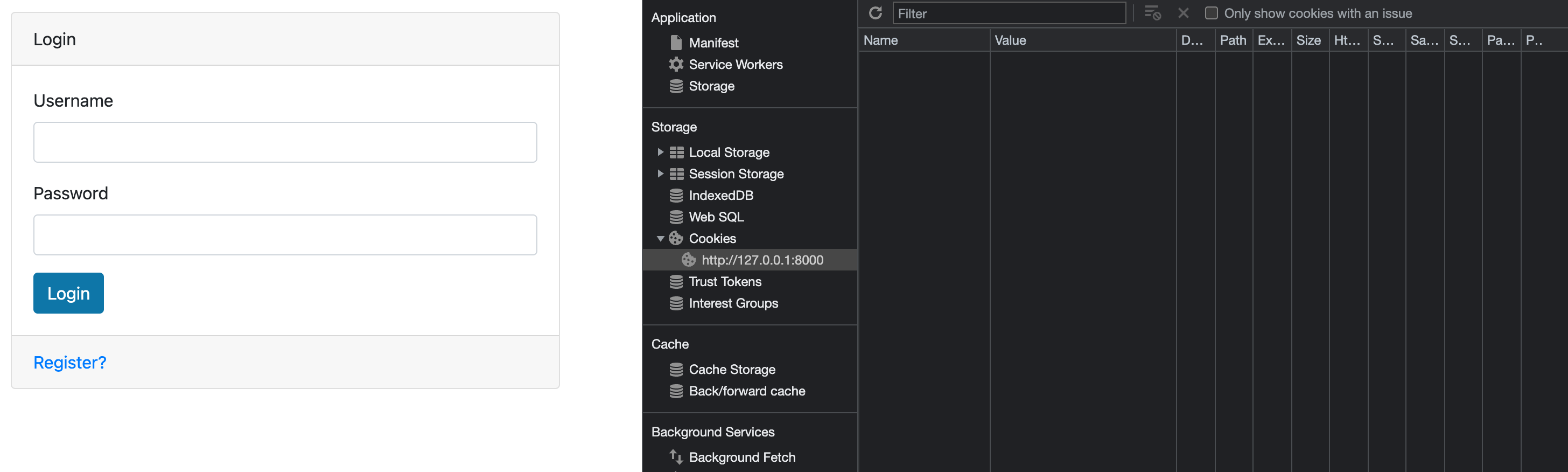Click the blue Login button
Viewport: 1568px width, 472px height.
click(x=69, y=293)
